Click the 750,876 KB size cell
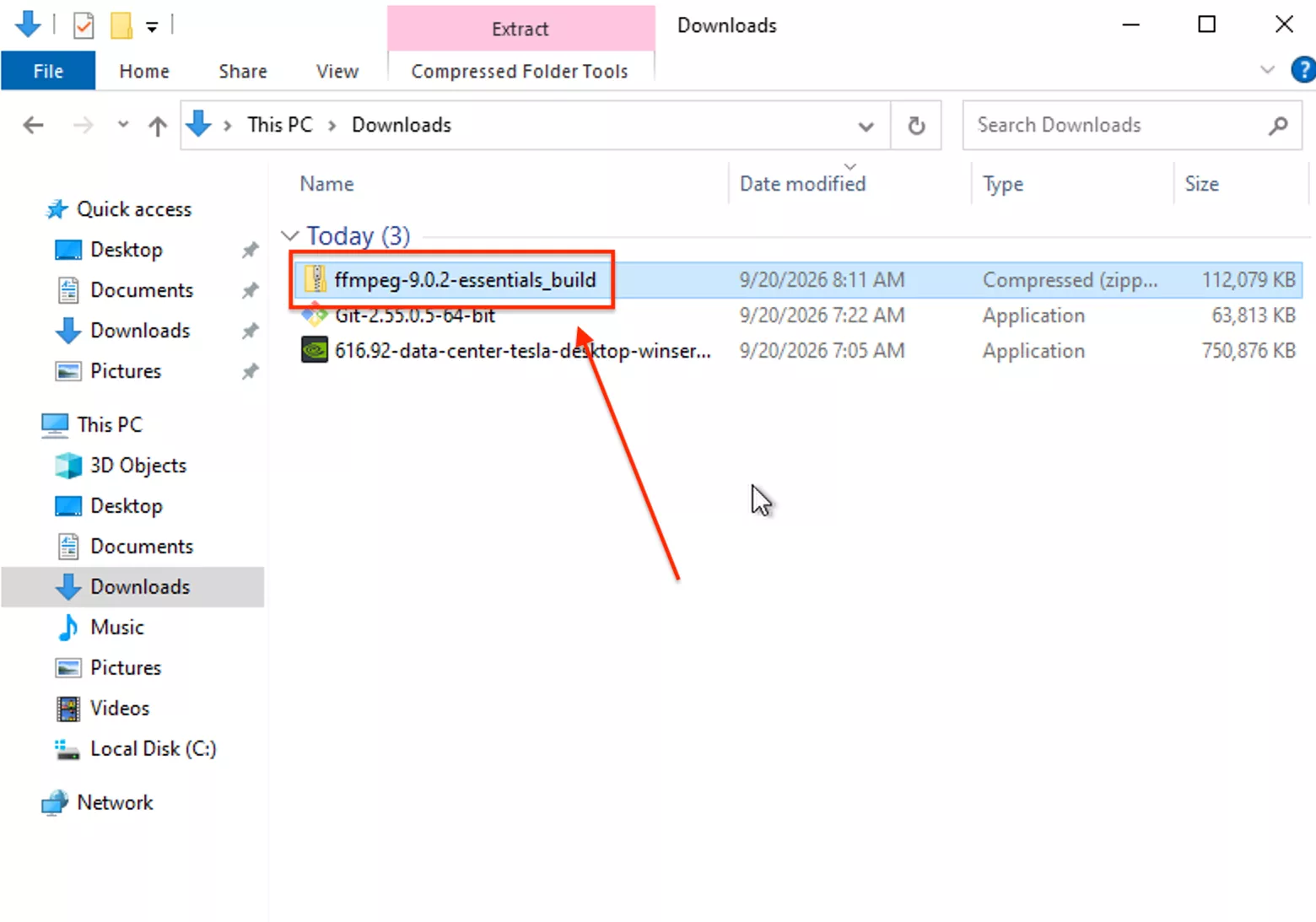1316x922 pixels. click(x=1249, y=351)
